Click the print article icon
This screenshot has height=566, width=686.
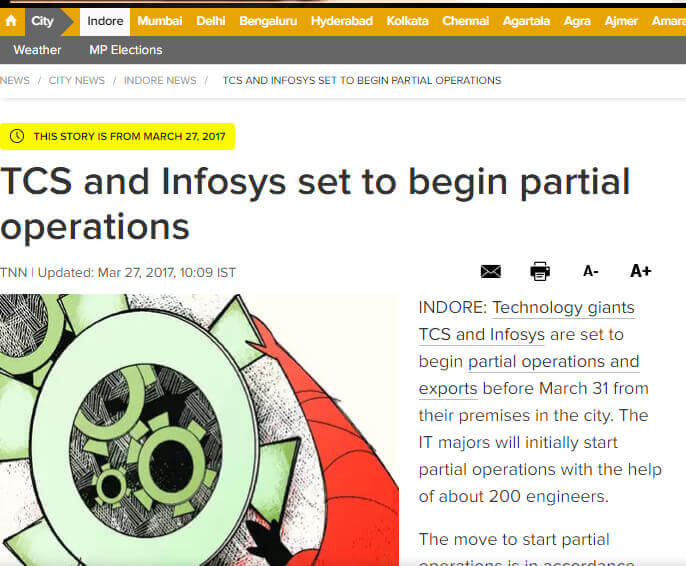point(540,271)
